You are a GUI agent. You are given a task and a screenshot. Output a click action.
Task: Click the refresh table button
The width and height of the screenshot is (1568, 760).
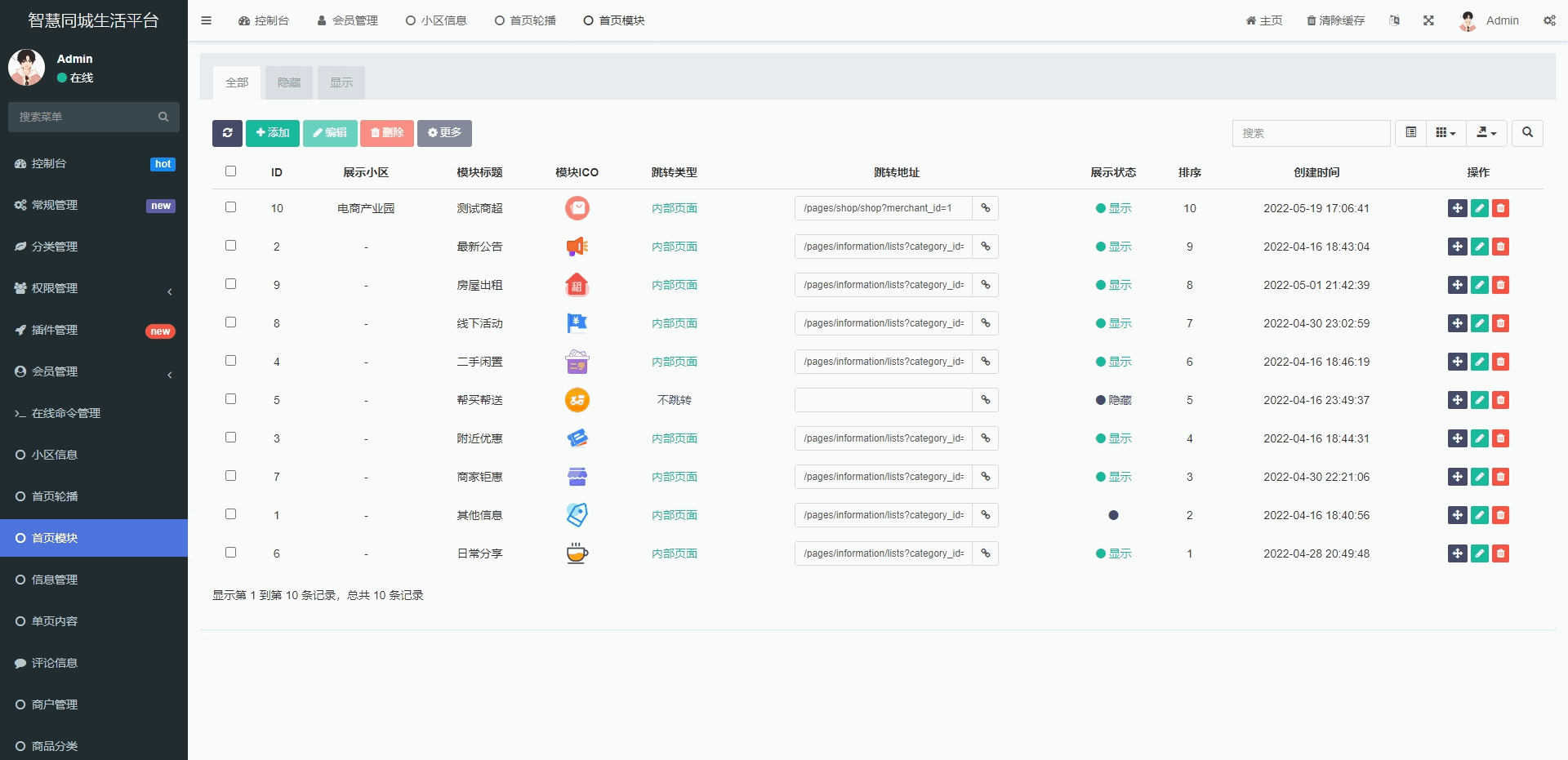point(227,133)
